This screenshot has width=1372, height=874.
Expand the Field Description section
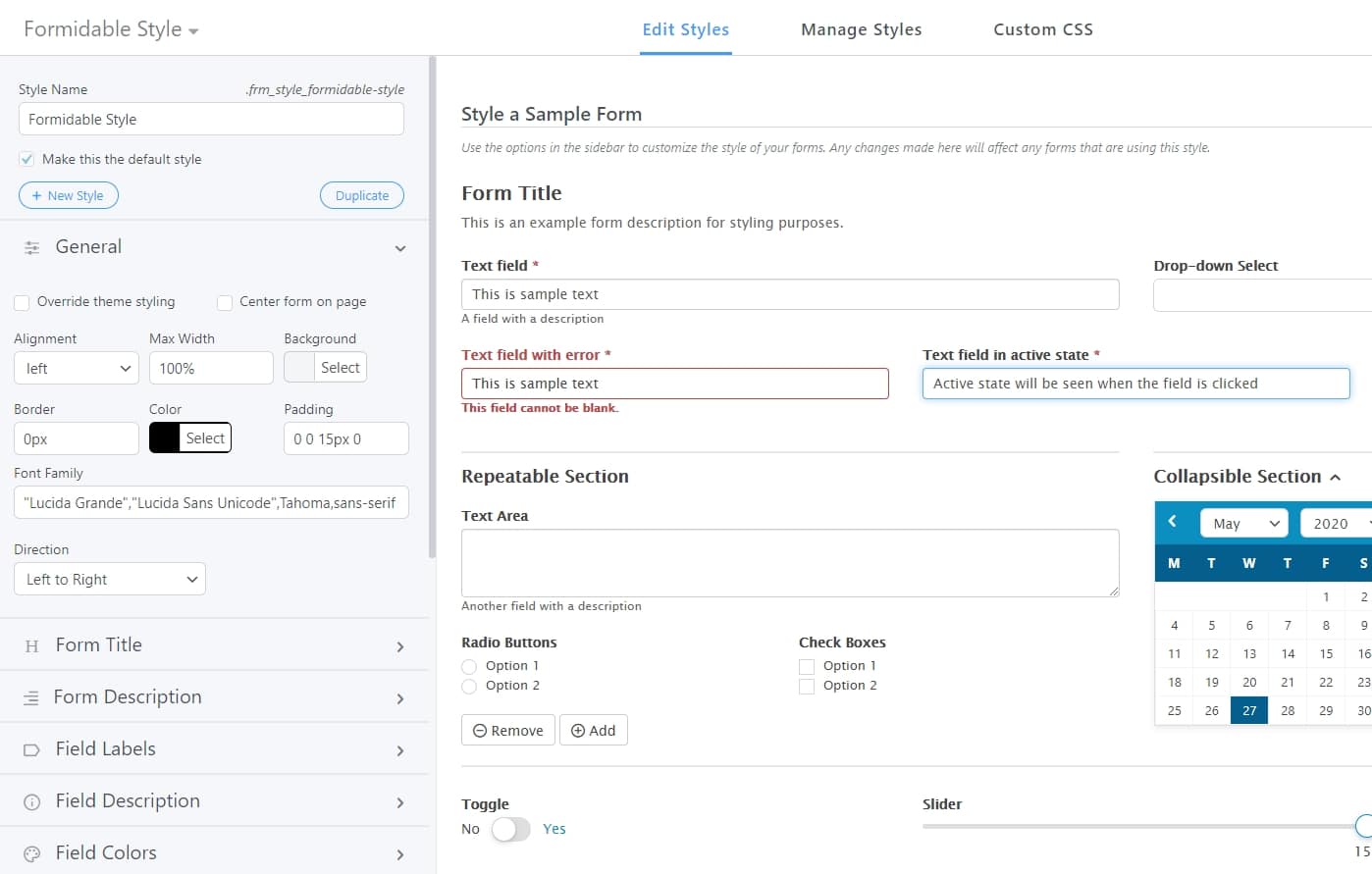[400, 803]
